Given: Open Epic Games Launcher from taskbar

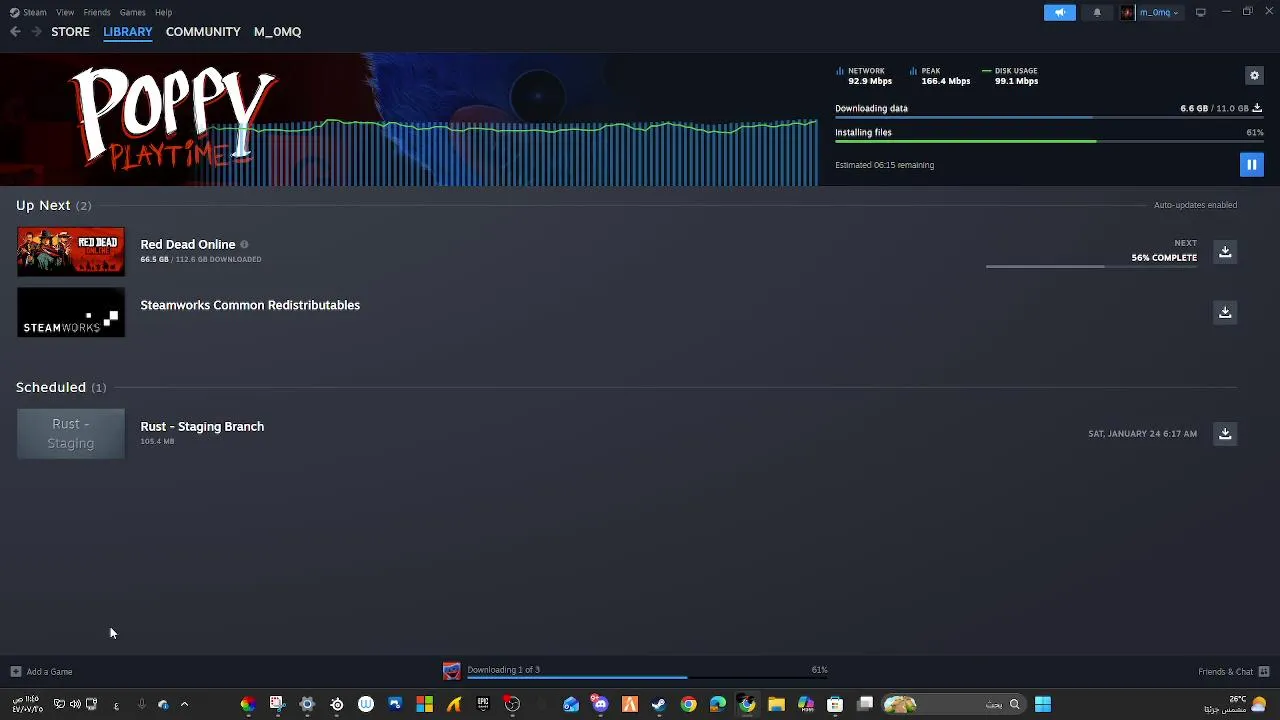Looking at the screenshot, I should click(x=483, y=705).
